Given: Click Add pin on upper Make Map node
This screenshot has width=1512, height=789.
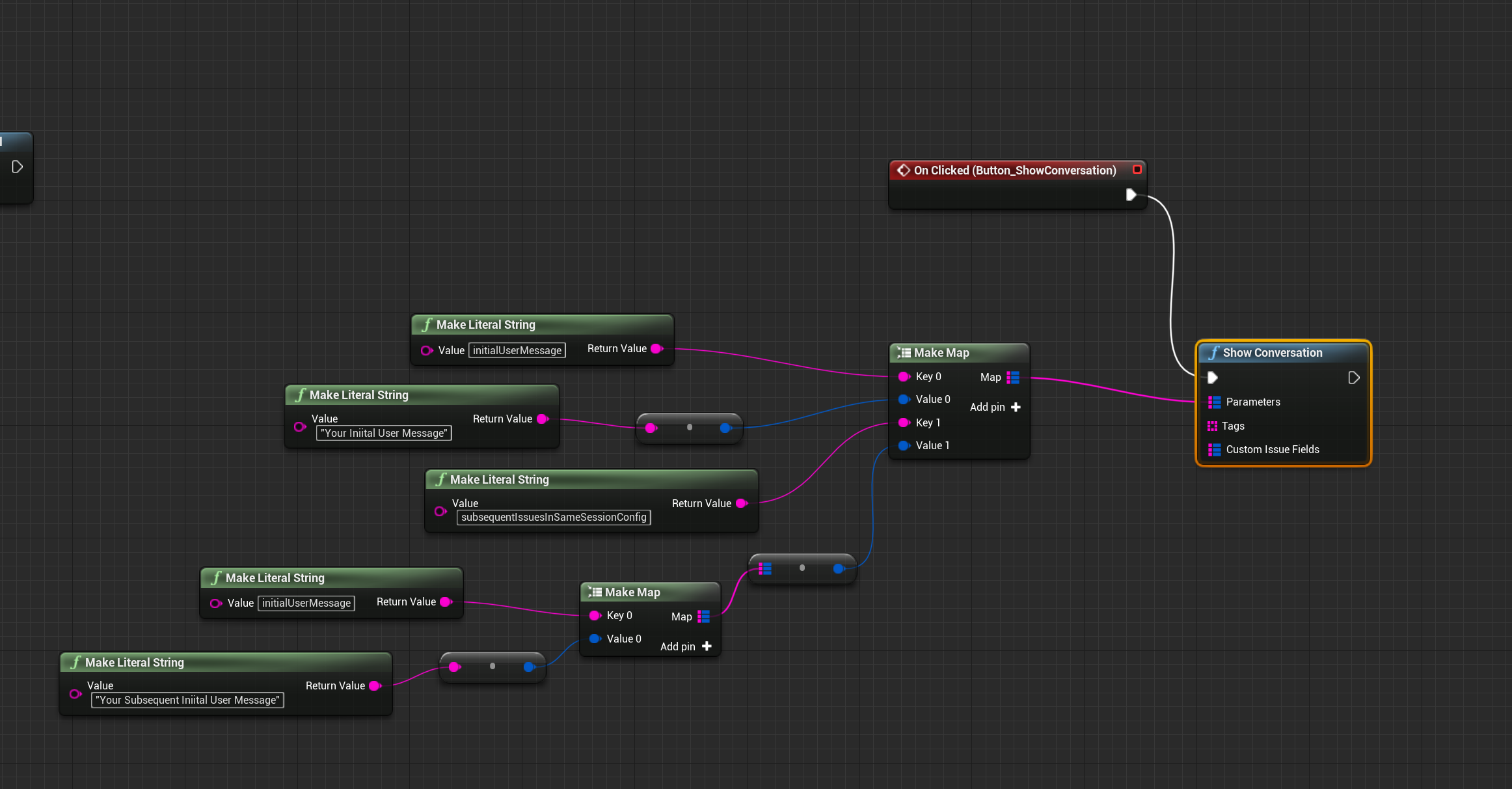Looking at the screenshot, I should (995, 408).
